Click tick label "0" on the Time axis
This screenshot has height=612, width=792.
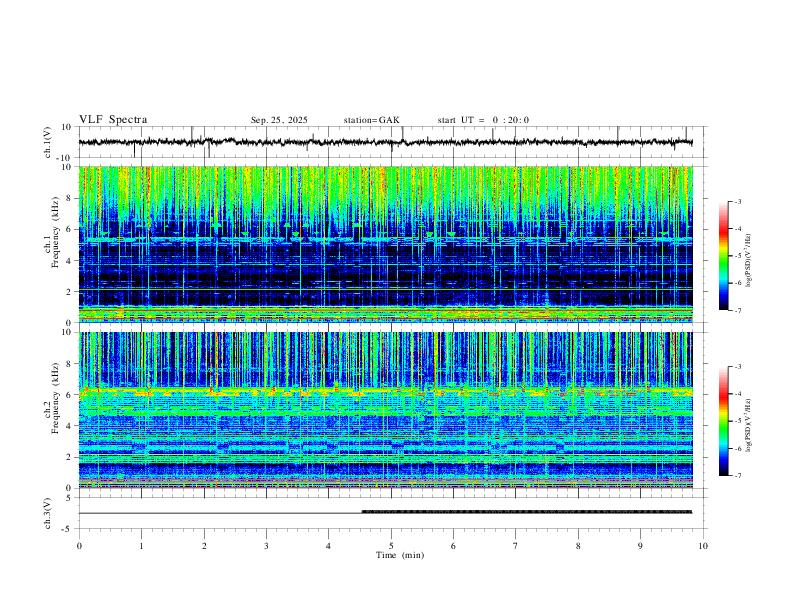coord(79,546)
